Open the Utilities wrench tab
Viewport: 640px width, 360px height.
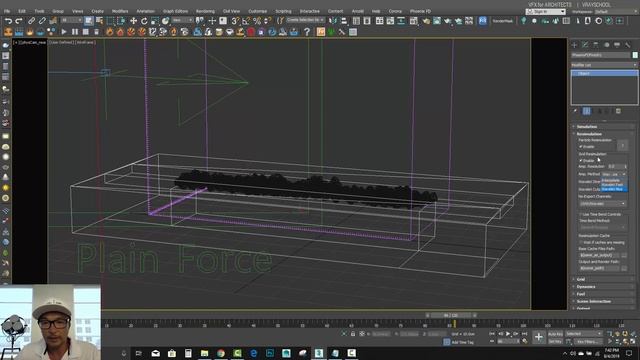click(628, 45)
